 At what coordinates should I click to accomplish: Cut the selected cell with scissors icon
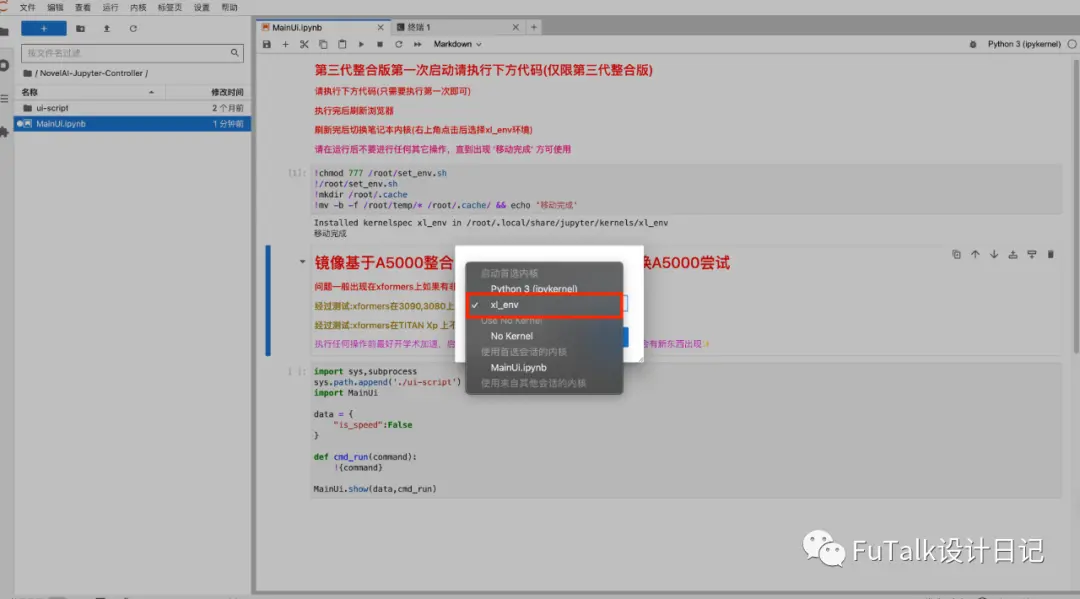[304, 44]
